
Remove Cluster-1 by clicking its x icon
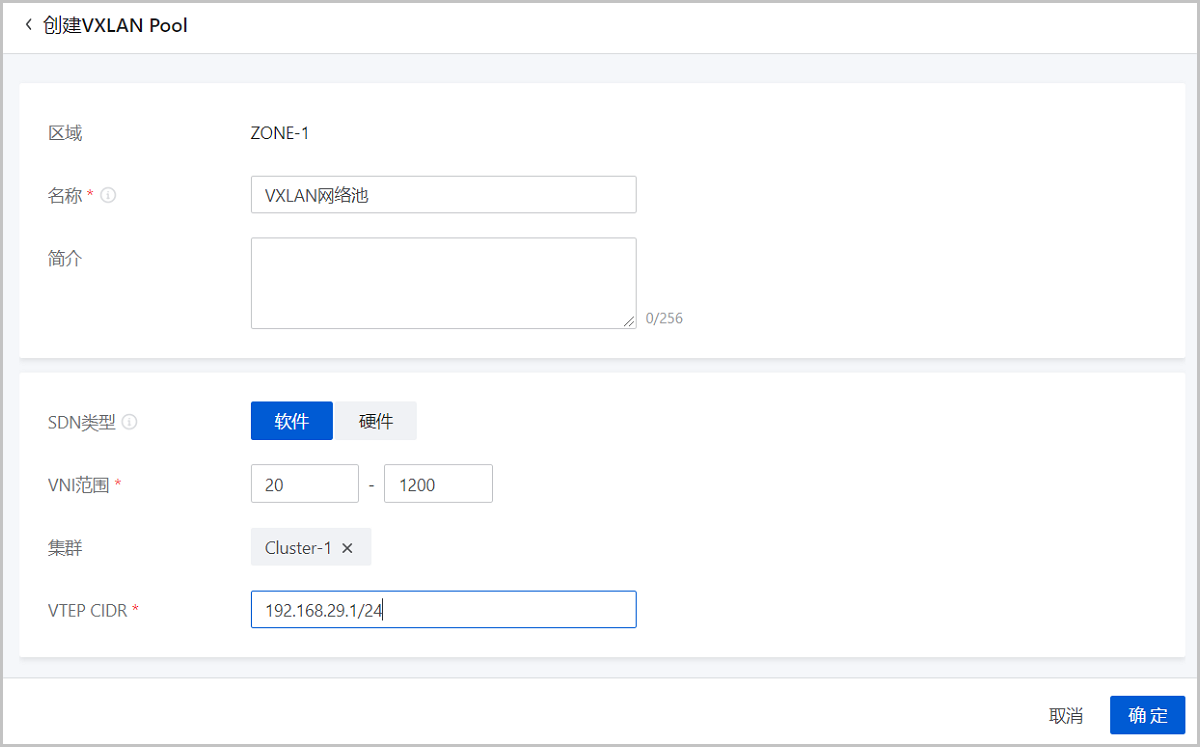[347, 547]
